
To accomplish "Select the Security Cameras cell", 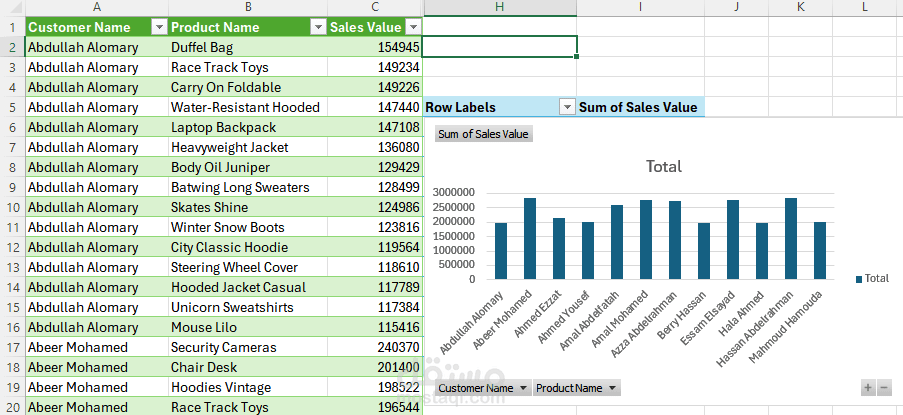I will click(x=248, y=347).
